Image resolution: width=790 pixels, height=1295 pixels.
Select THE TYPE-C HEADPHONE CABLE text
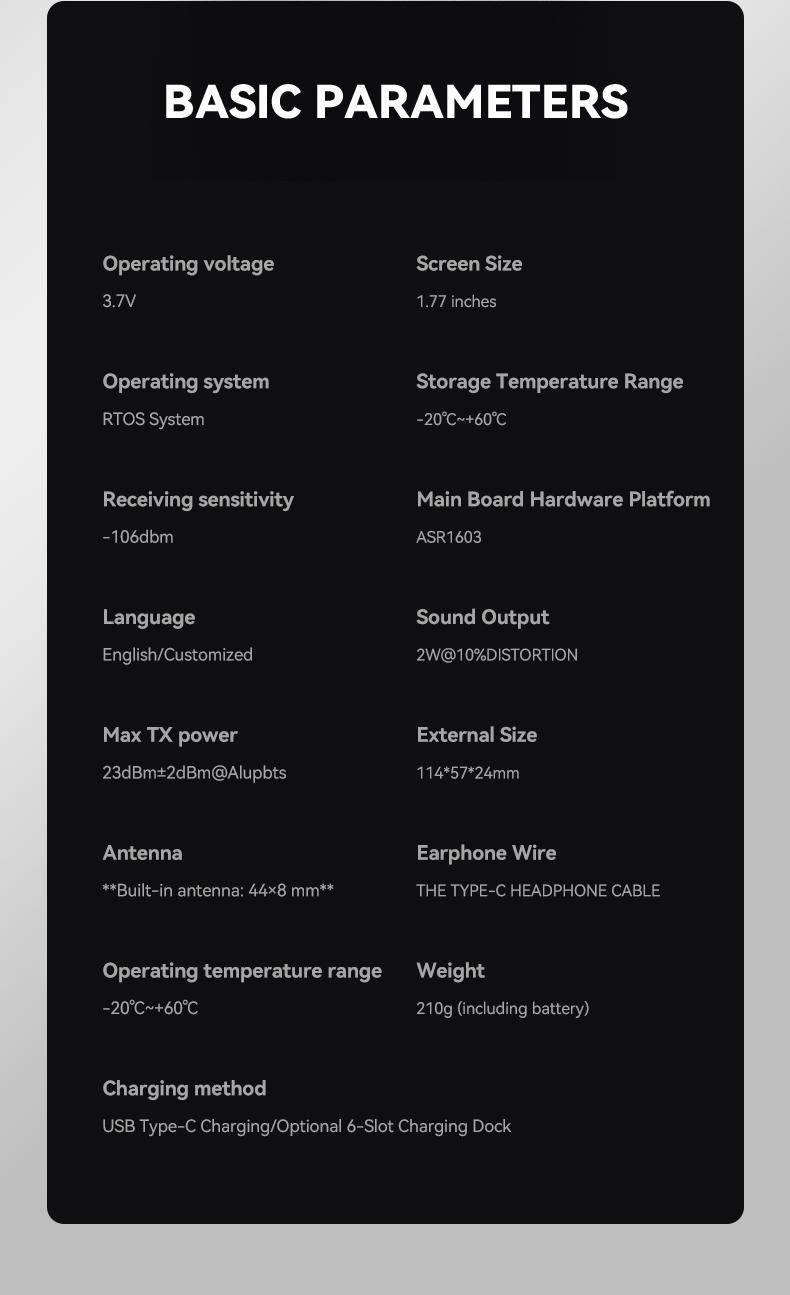[538, 890]
